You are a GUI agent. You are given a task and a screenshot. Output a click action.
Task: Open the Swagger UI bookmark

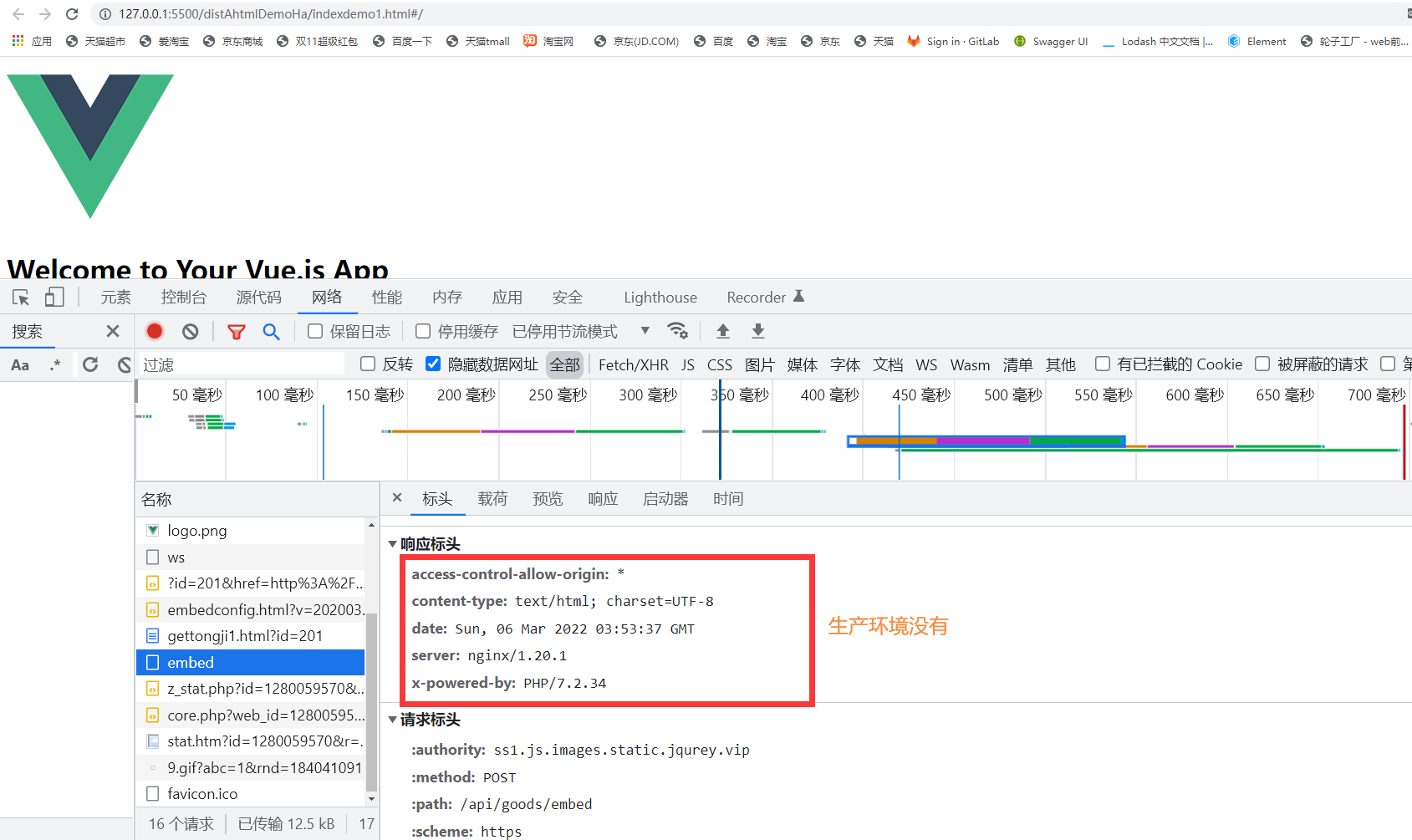[x=1051, y=41]
